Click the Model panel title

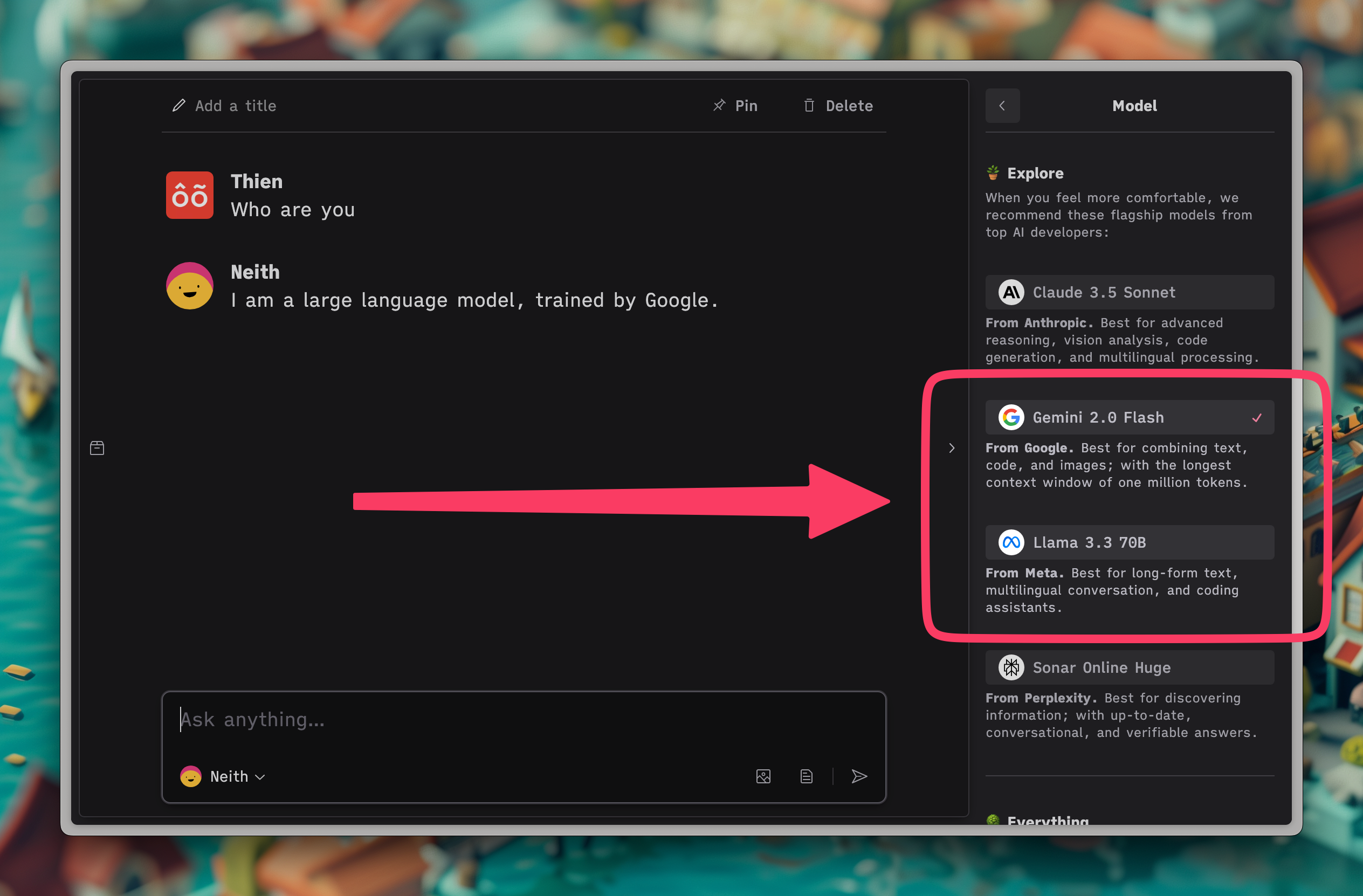point(1134,106)
